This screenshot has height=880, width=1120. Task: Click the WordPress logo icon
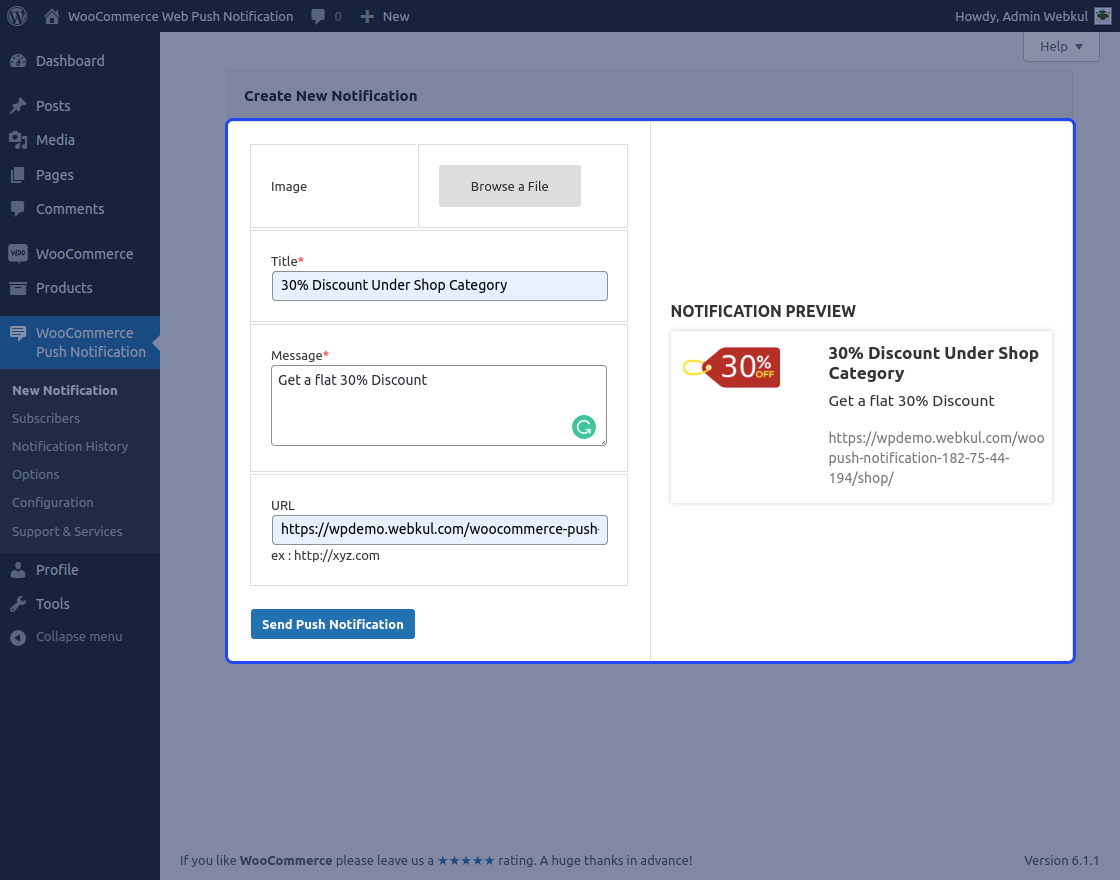click(x=17, y=16)
